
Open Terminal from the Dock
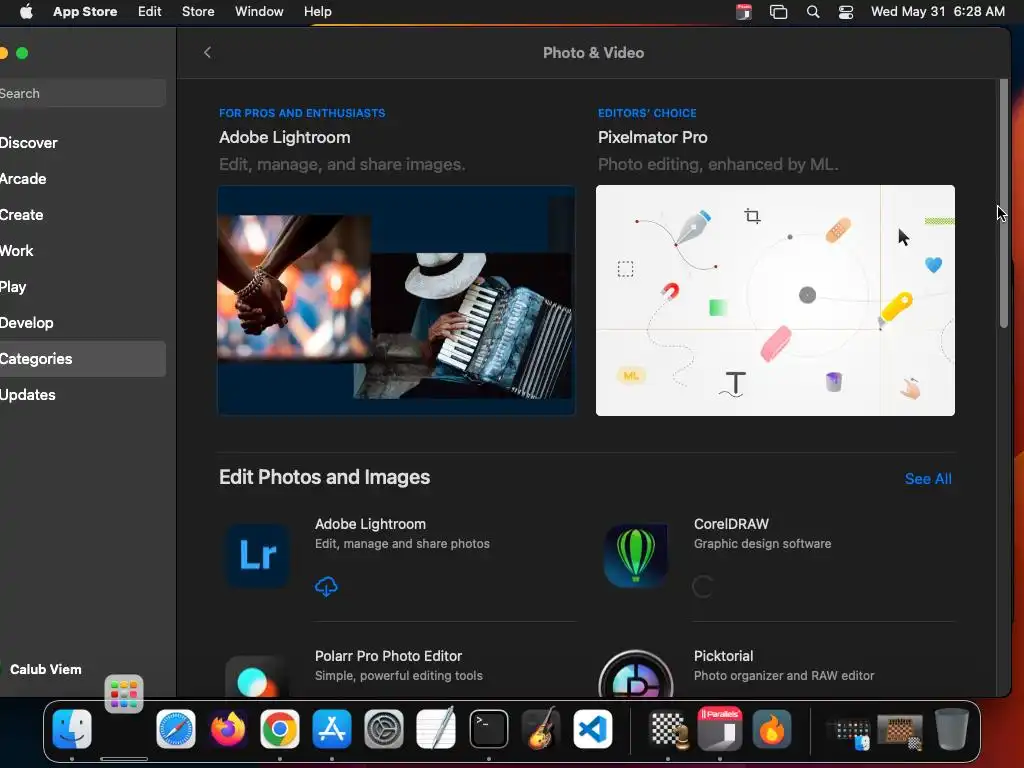click(488, 729)
